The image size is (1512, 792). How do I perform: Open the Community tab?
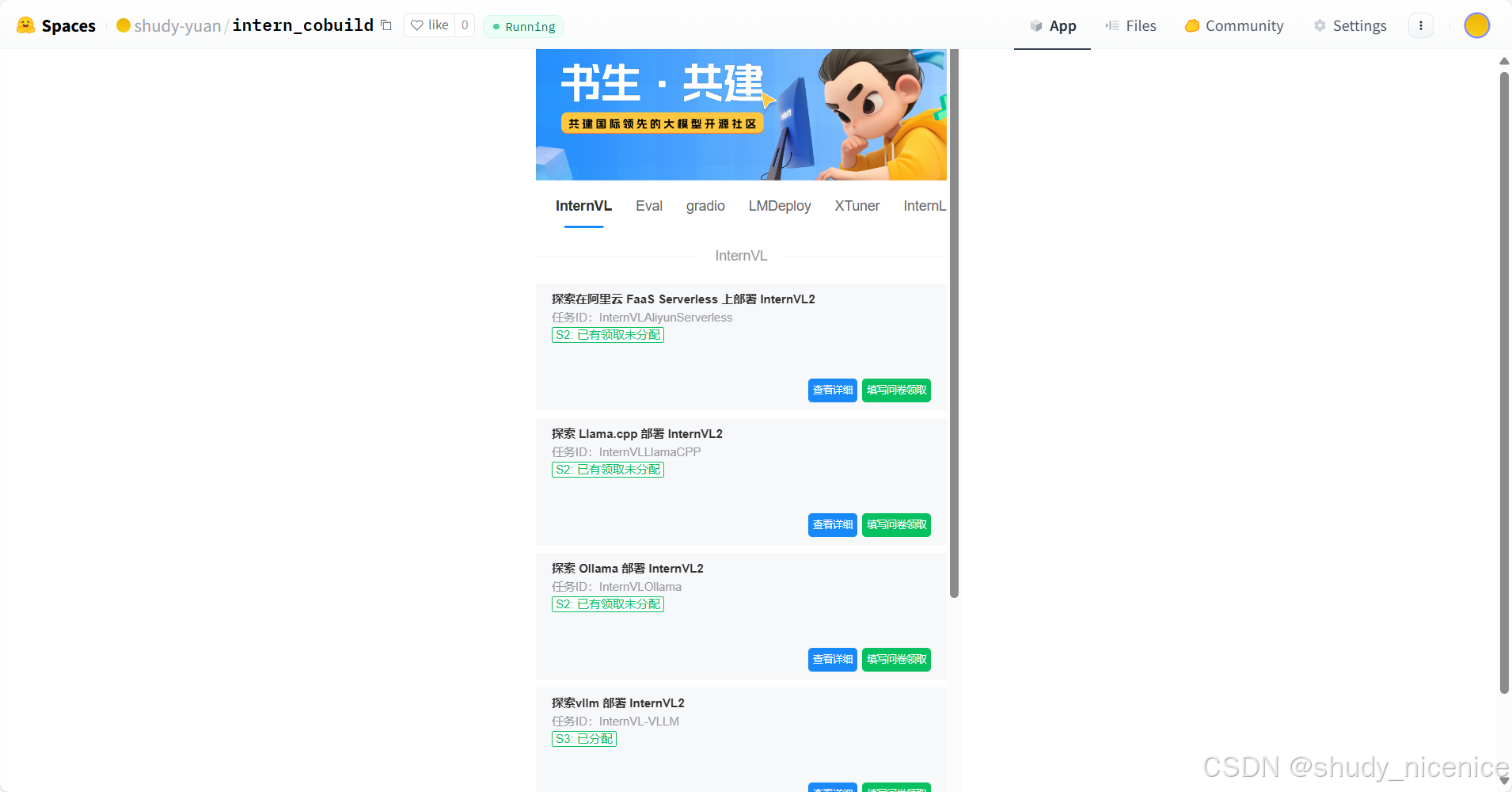(1234, 25)
